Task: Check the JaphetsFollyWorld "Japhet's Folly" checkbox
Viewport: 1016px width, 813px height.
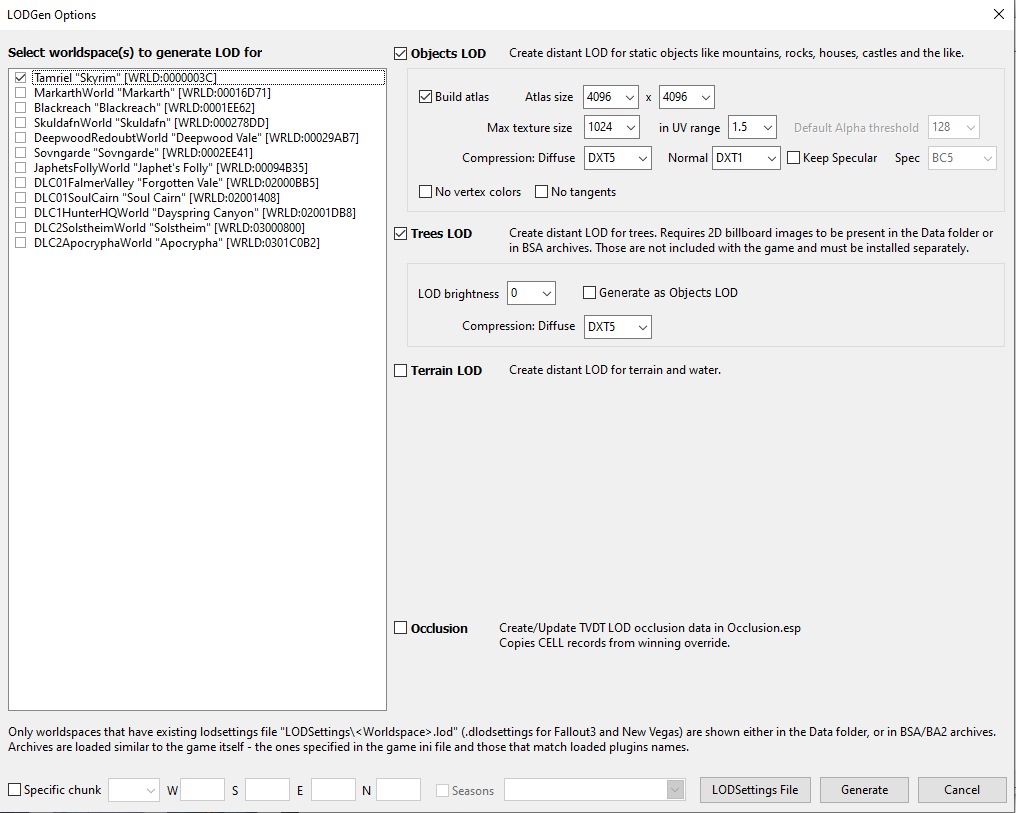Action: click(x=21, y=168)
